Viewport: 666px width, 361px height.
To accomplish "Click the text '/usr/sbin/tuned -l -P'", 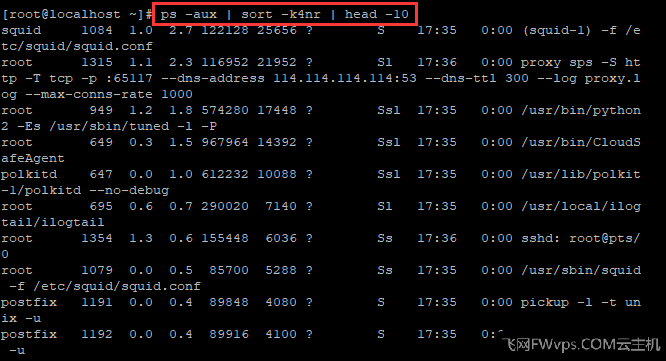I will 133,127.
